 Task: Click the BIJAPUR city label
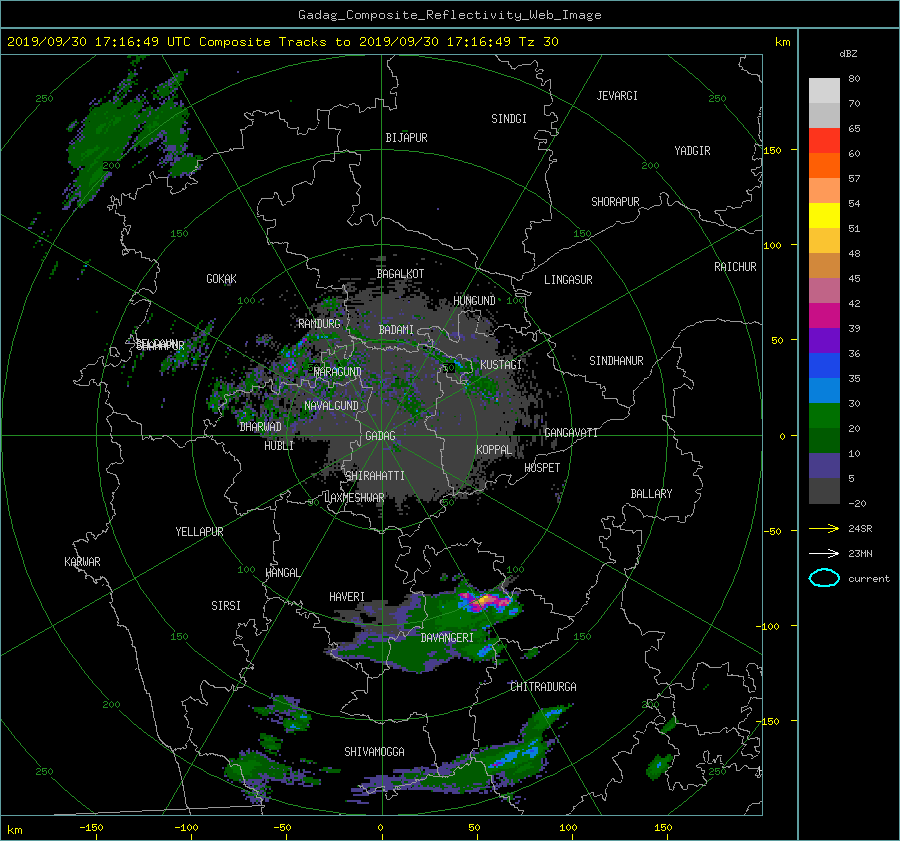(406, 138)
